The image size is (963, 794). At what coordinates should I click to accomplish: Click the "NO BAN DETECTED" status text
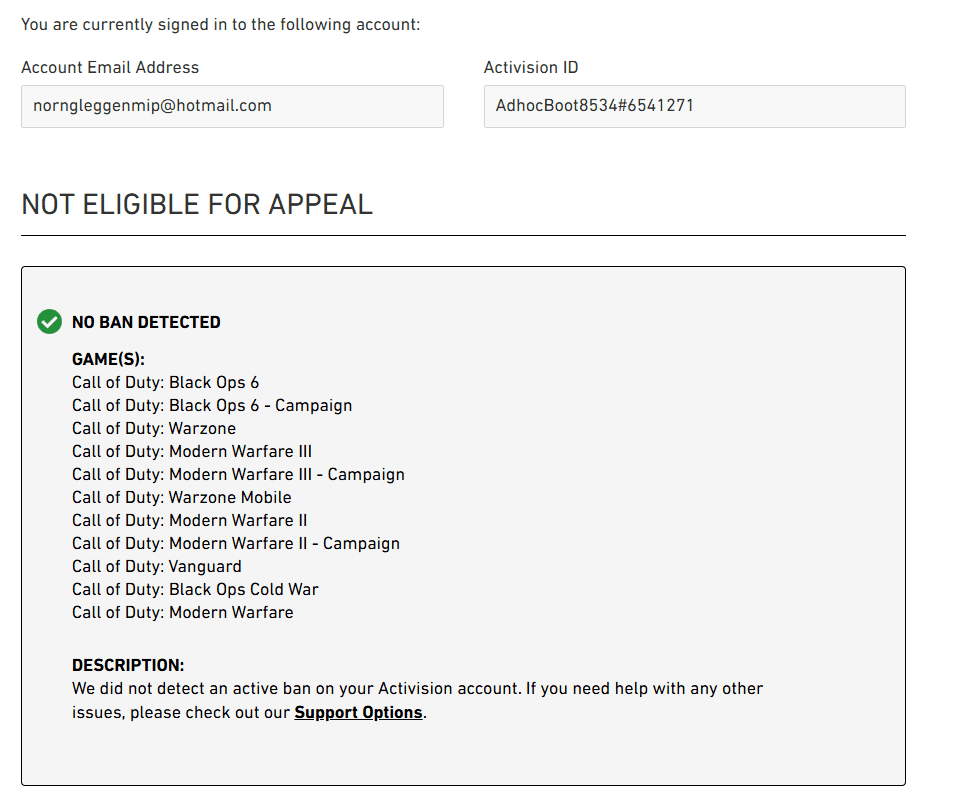(x=146, y=322)
